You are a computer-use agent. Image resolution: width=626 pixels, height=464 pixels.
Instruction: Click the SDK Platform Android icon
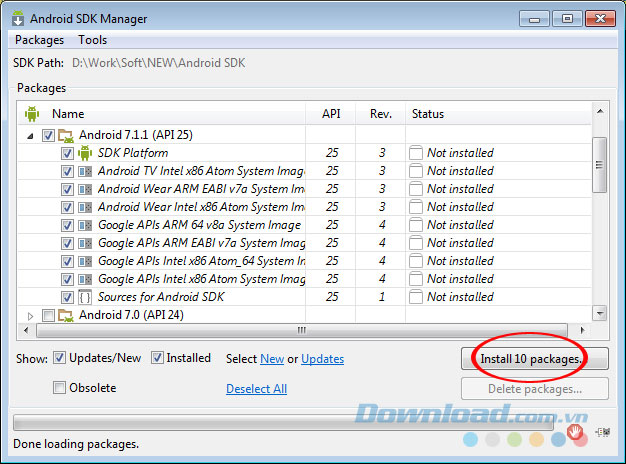(85, 153)
